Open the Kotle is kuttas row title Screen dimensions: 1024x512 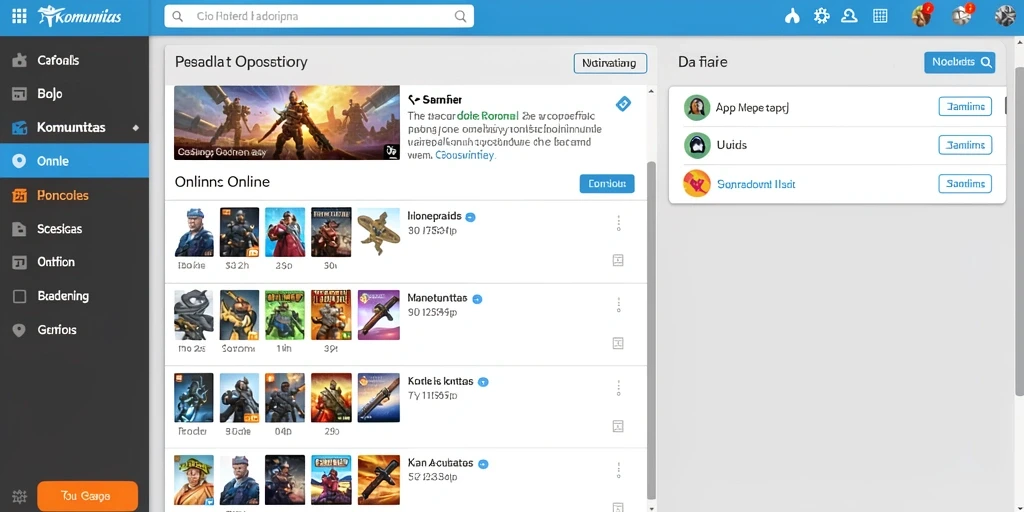pyautogui.click(x=441, y=380)
